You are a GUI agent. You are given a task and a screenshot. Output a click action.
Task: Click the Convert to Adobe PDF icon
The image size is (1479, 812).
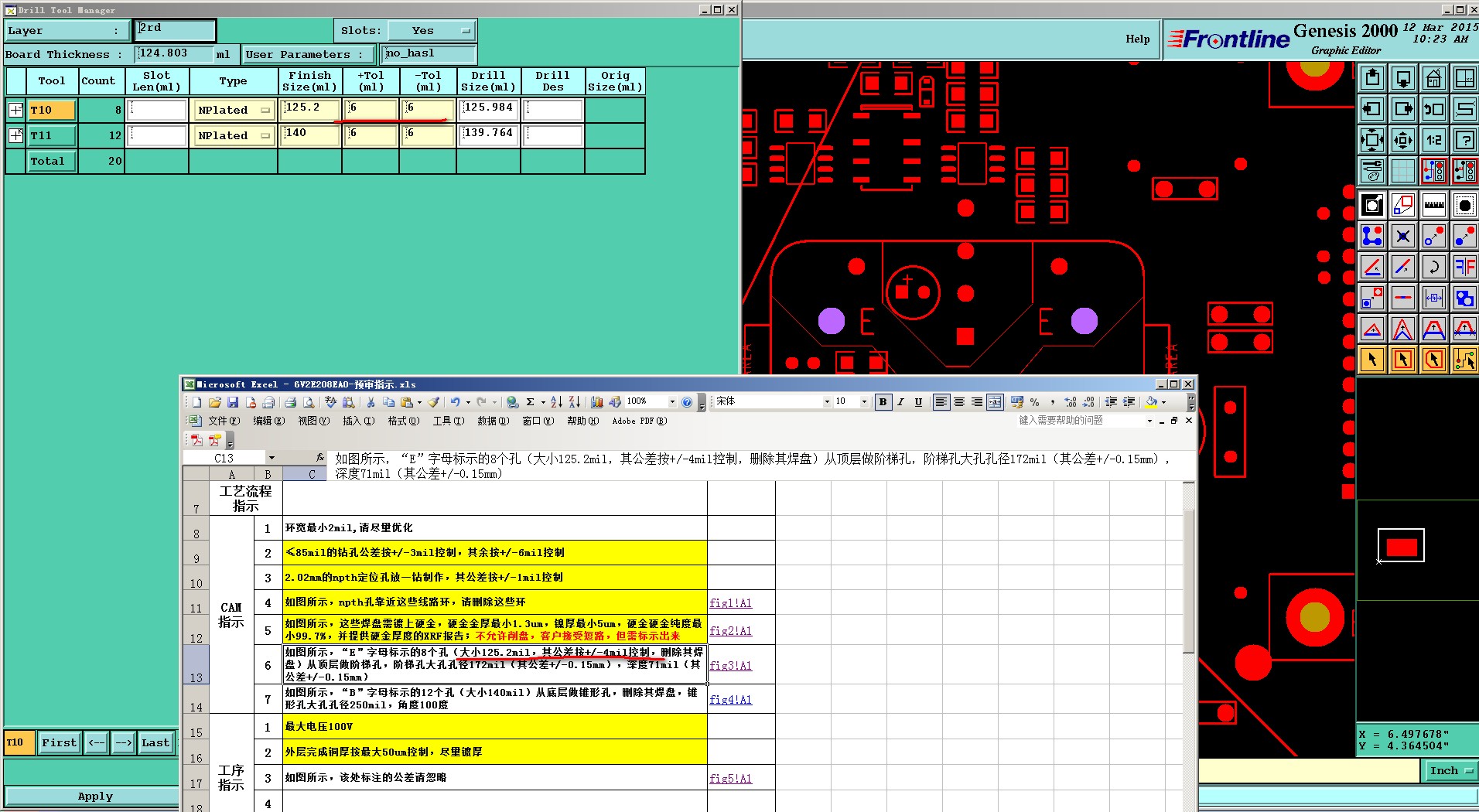coord(197,440)
